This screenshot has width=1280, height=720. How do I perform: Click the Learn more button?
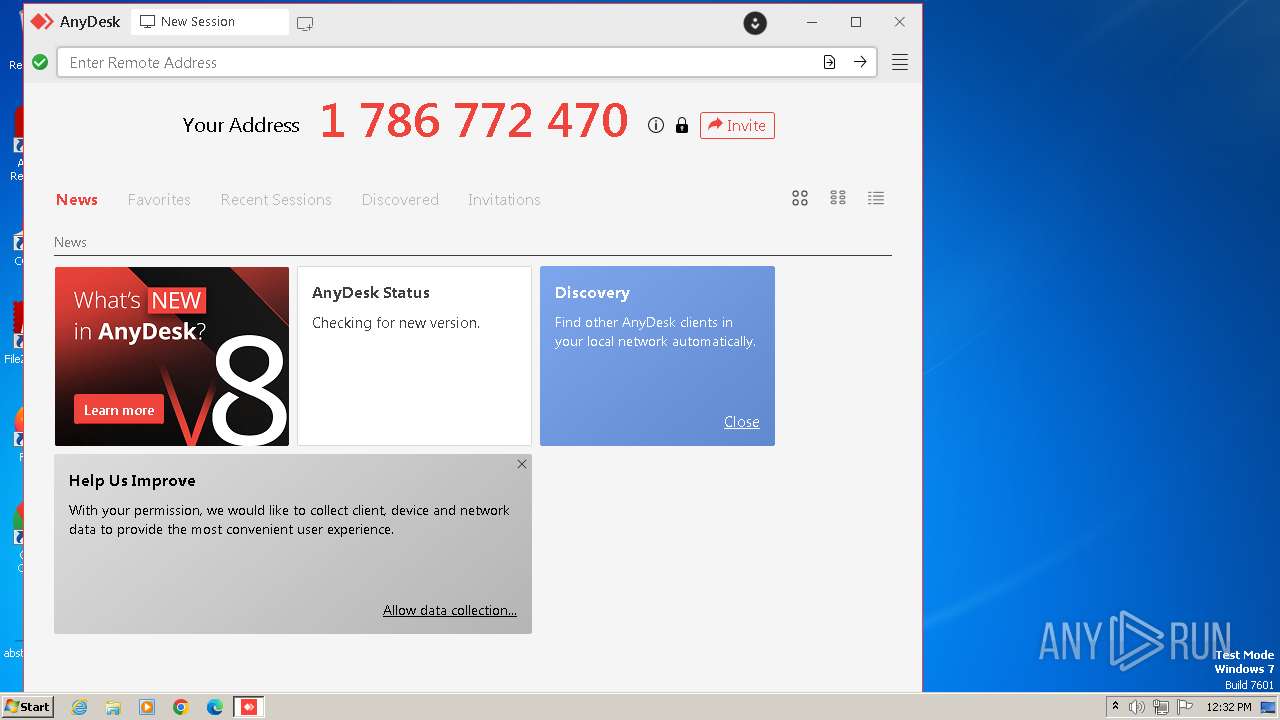[x=119, y=410]
